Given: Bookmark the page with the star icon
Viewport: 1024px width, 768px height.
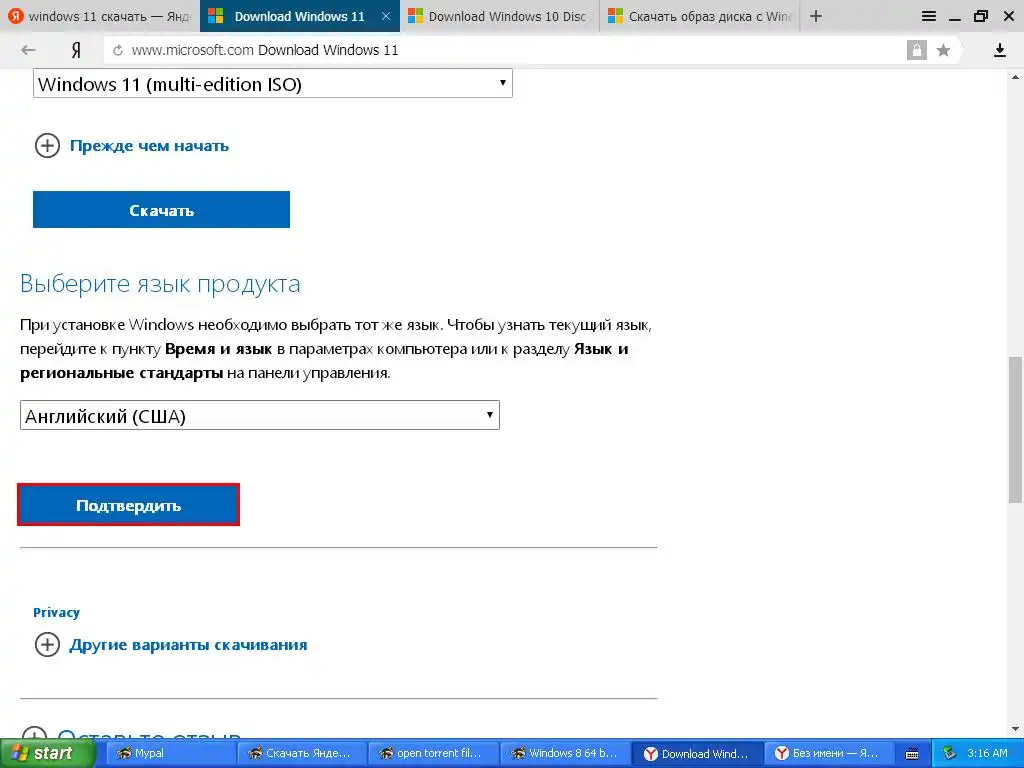Looking at the screenshot, I should point(943,50).
